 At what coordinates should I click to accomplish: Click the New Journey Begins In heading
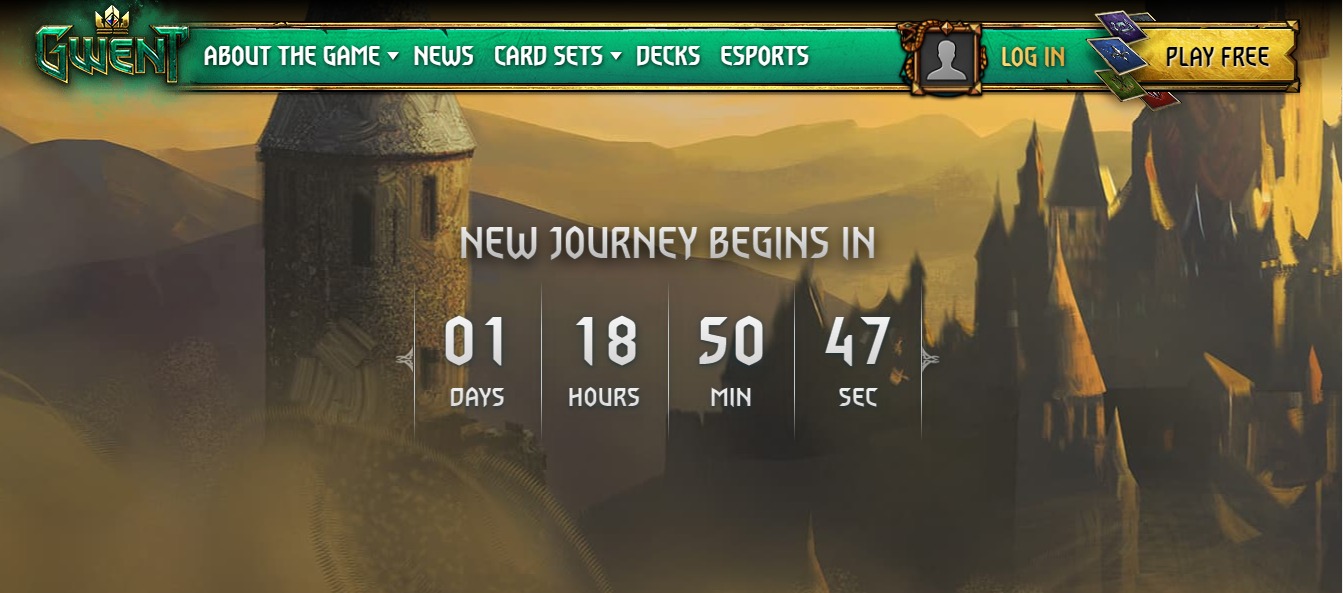tap(668, 243)
